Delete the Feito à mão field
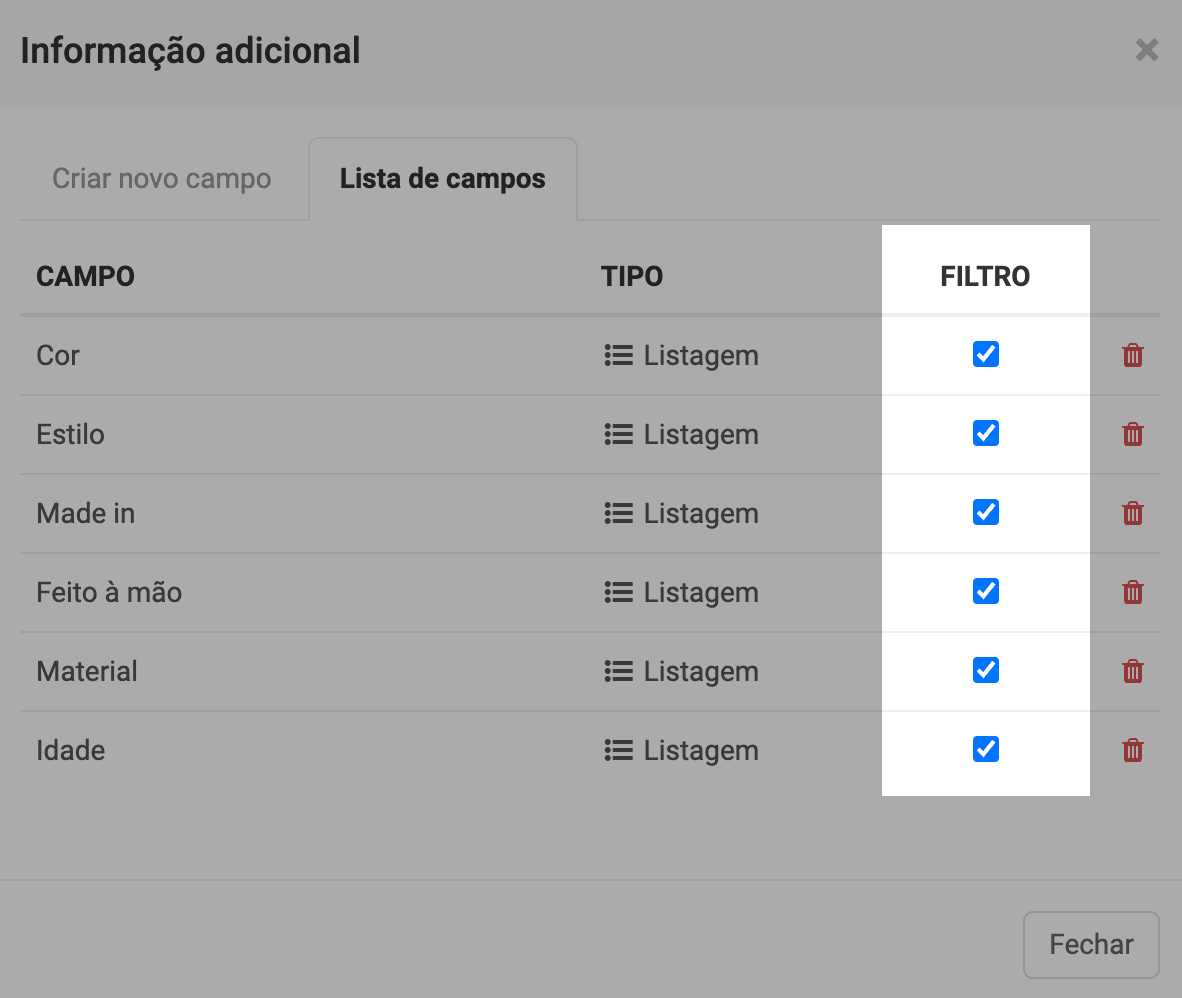Screen dimensions: 1182x998 coord(1132,592)
